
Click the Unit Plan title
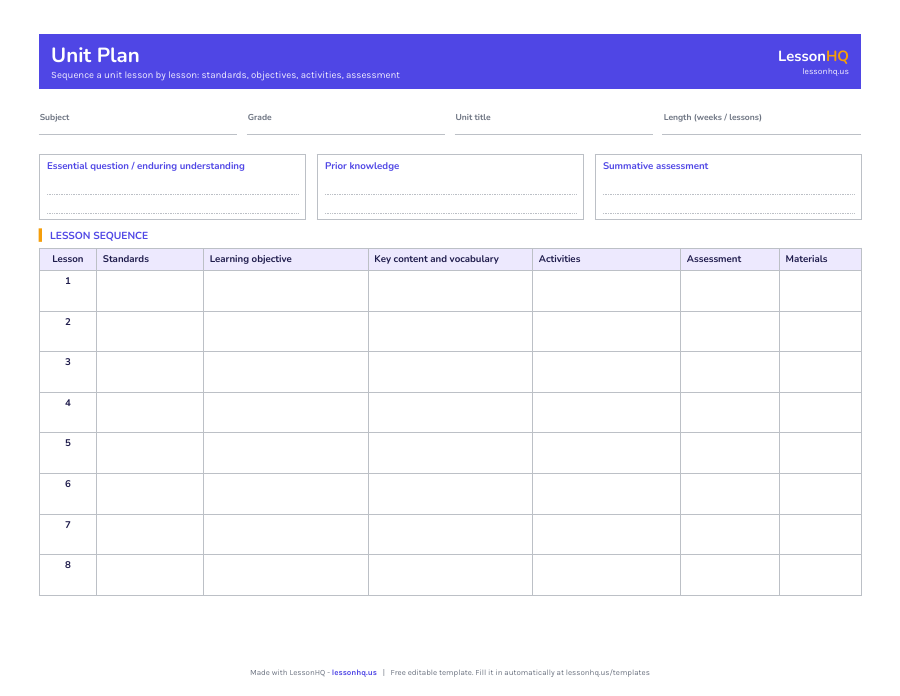pyautogui.click(x=95, y=55)
